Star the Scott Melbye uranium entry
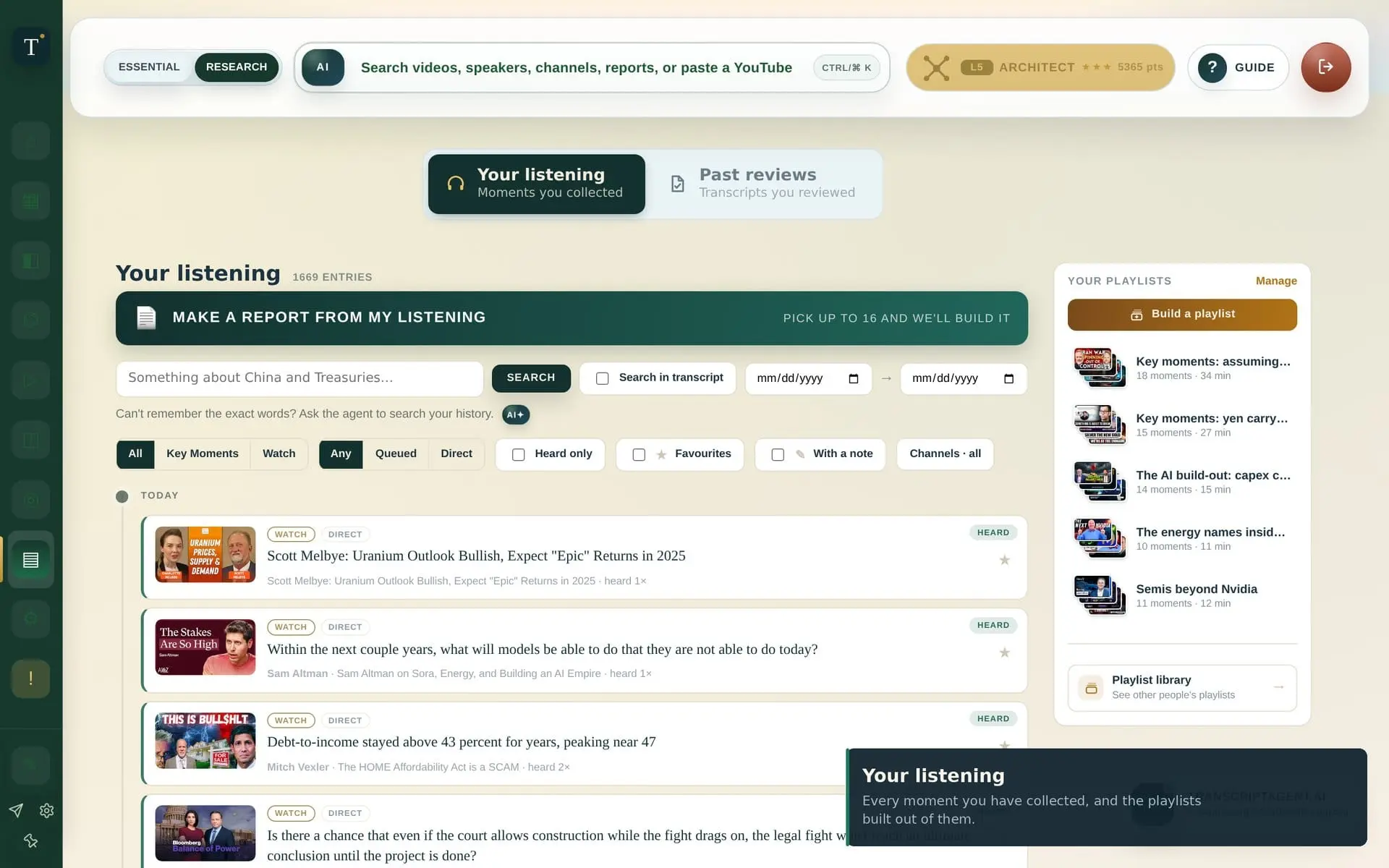Image resolution: width=1389 pixels, height=868 pixels. coord(1004,560)
